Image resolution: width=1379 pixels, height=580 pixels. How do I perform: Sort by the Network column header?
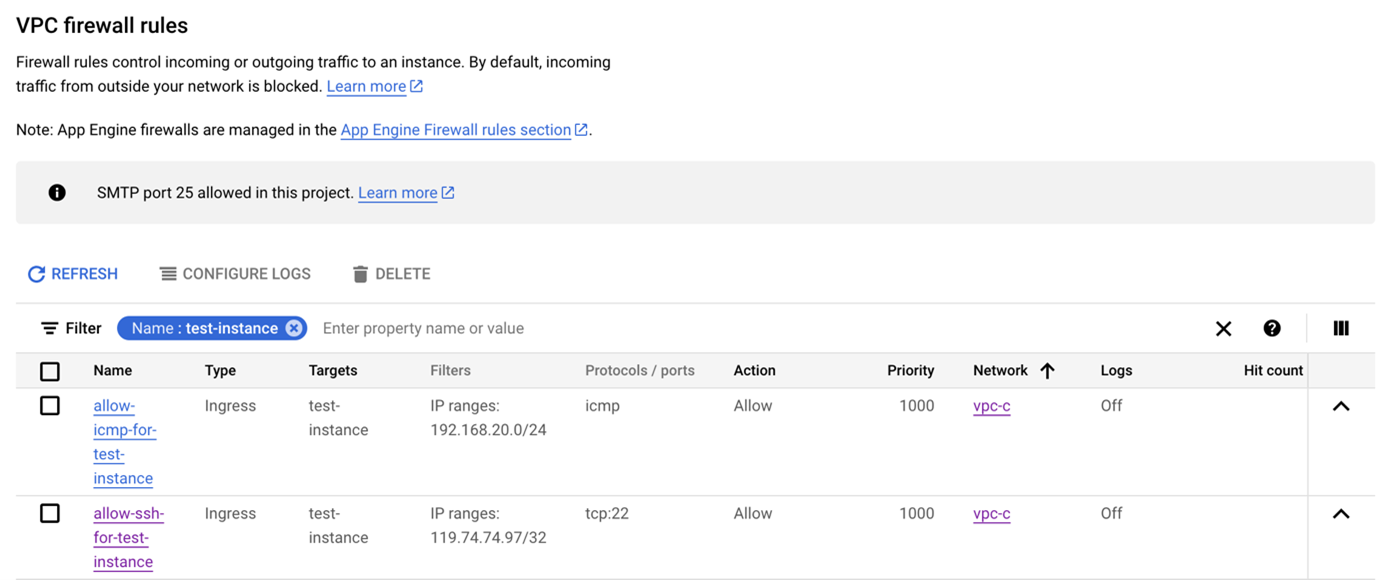coord(1001,371)
